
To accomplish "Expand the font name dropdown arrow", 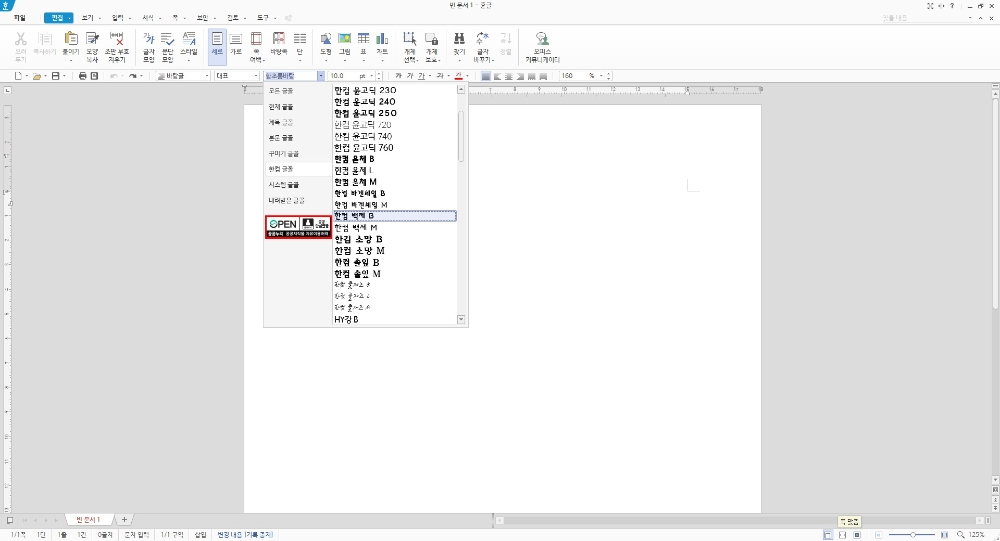I will (x=320, y=76).
